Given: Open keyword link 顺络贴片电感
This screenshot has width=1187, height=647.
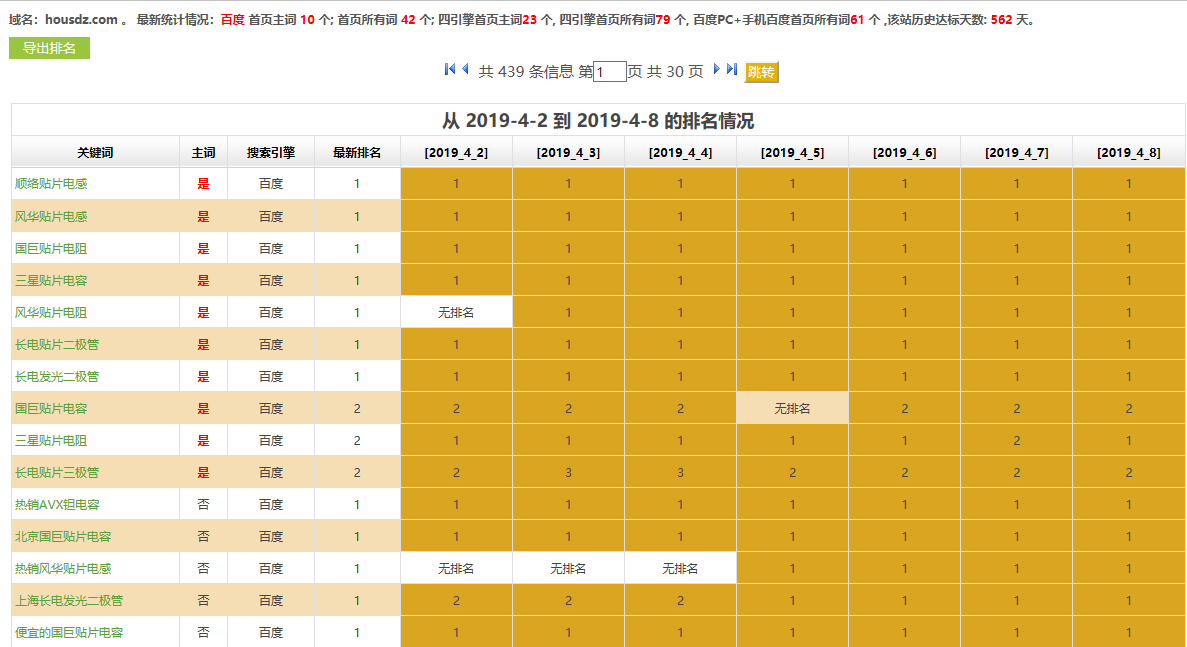Looking at the screenshot, I should (51, 184).
